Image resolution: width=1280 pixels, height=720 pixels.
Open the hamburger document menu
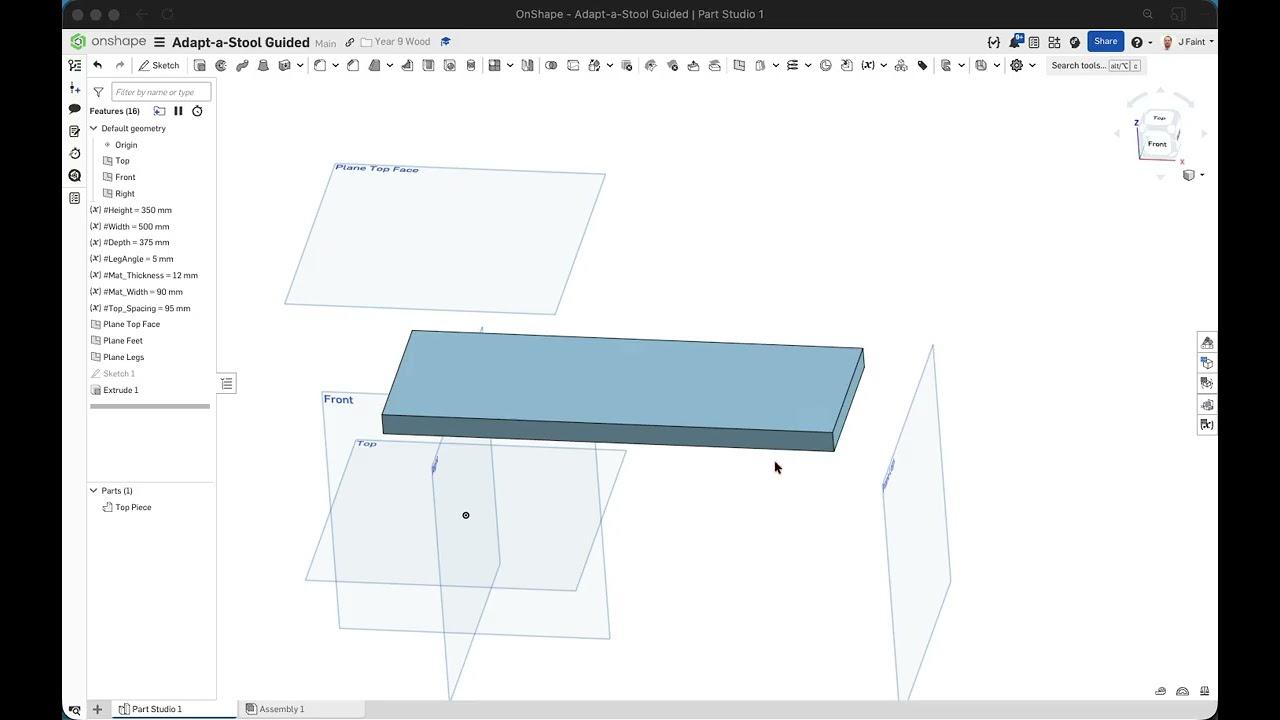[x=159, y=42]
